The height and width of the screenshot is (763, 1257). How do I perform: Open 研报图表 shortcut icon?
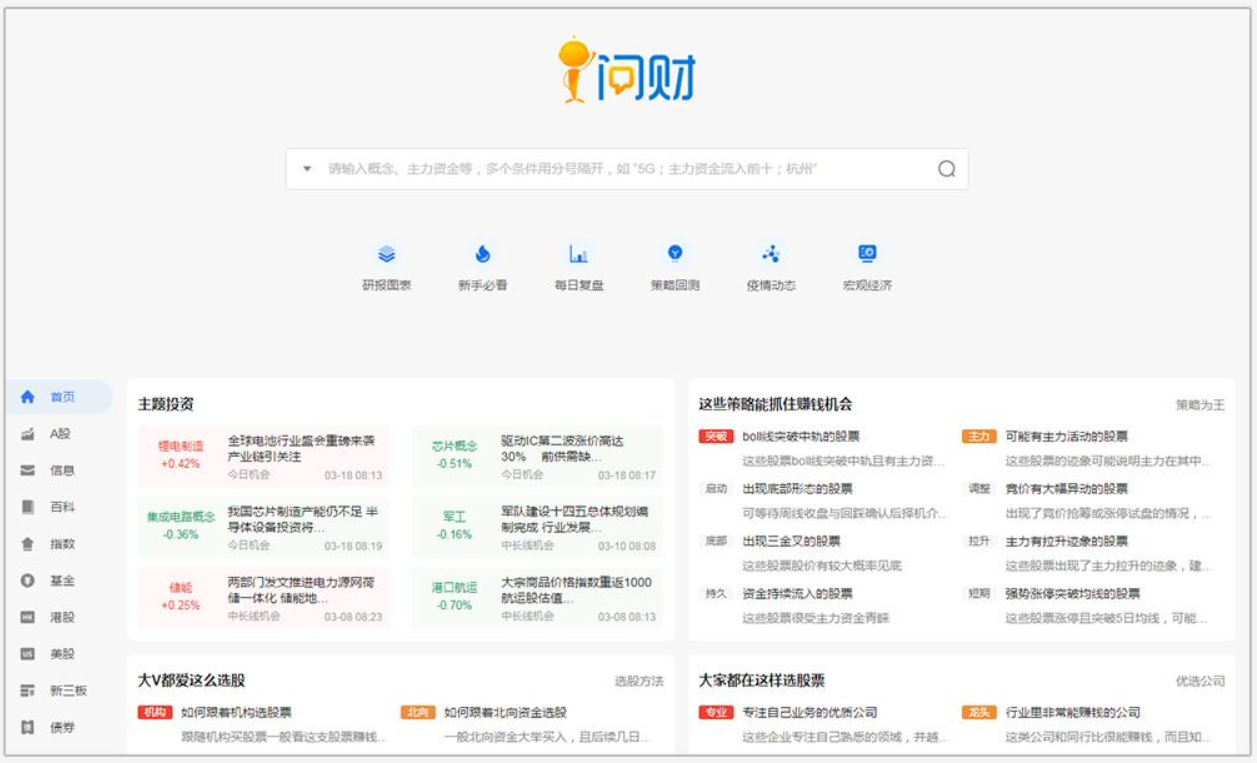coord(387,254)
